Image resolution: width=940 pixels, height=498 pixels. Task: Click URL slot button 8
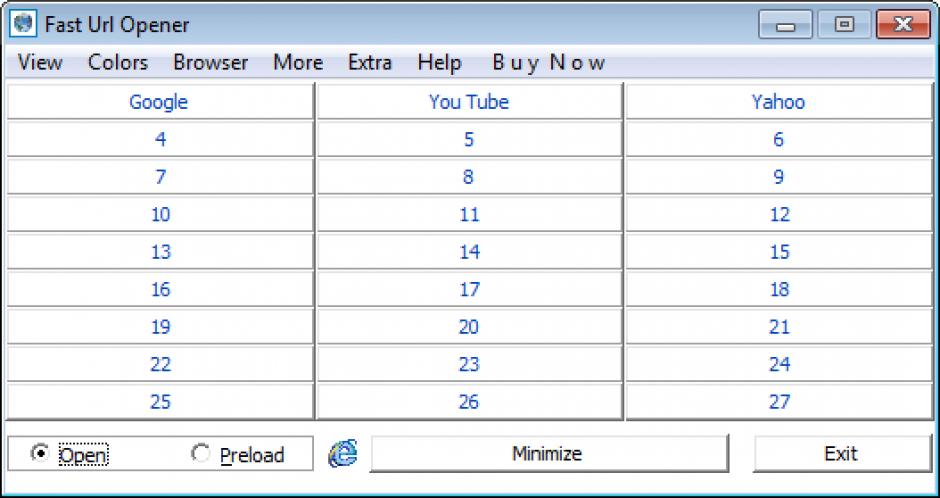(469, 176)
